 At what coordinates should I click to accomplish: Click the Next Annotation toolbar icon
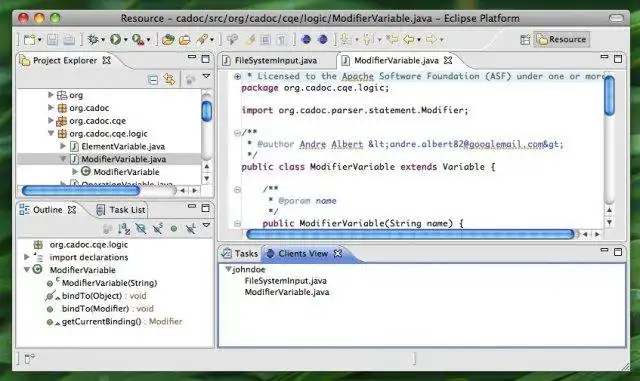click(x=346, y=40)
